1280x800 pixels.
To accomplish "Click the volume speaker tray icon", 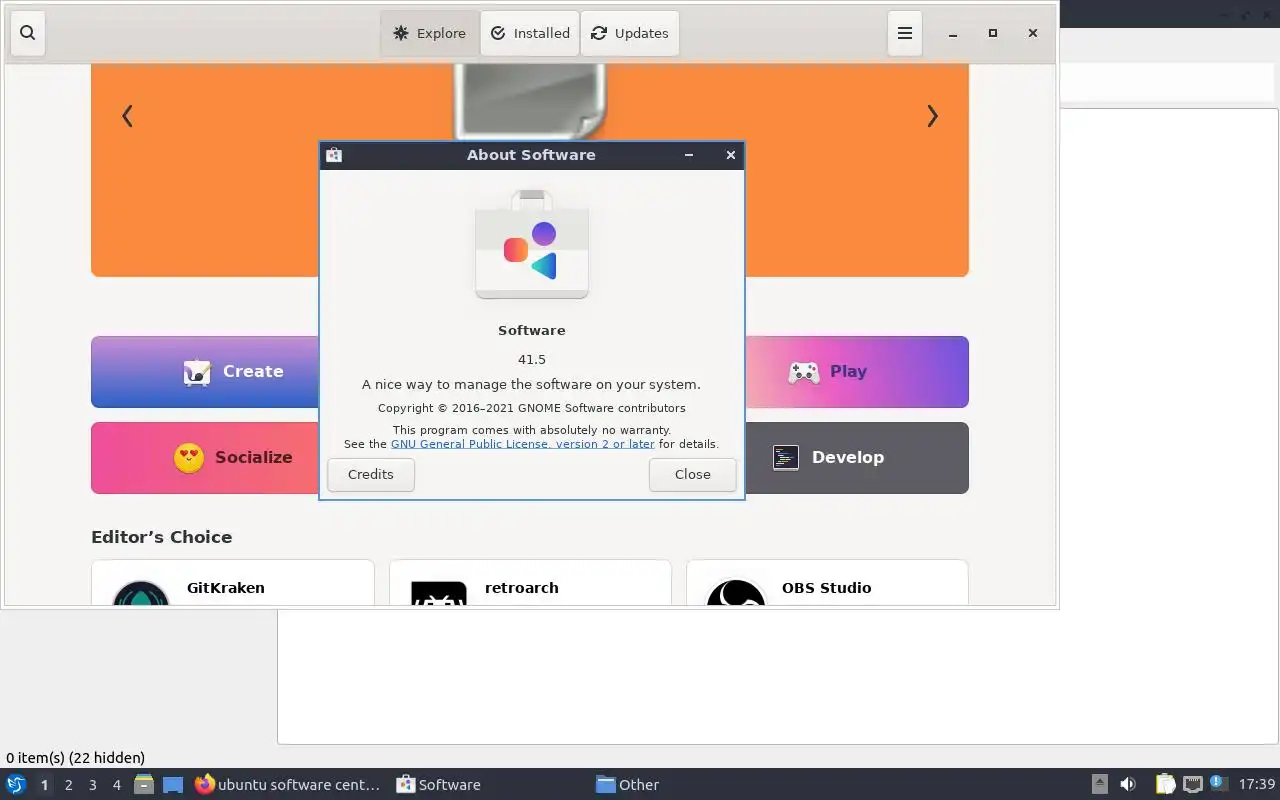I will coord(1128,785).
